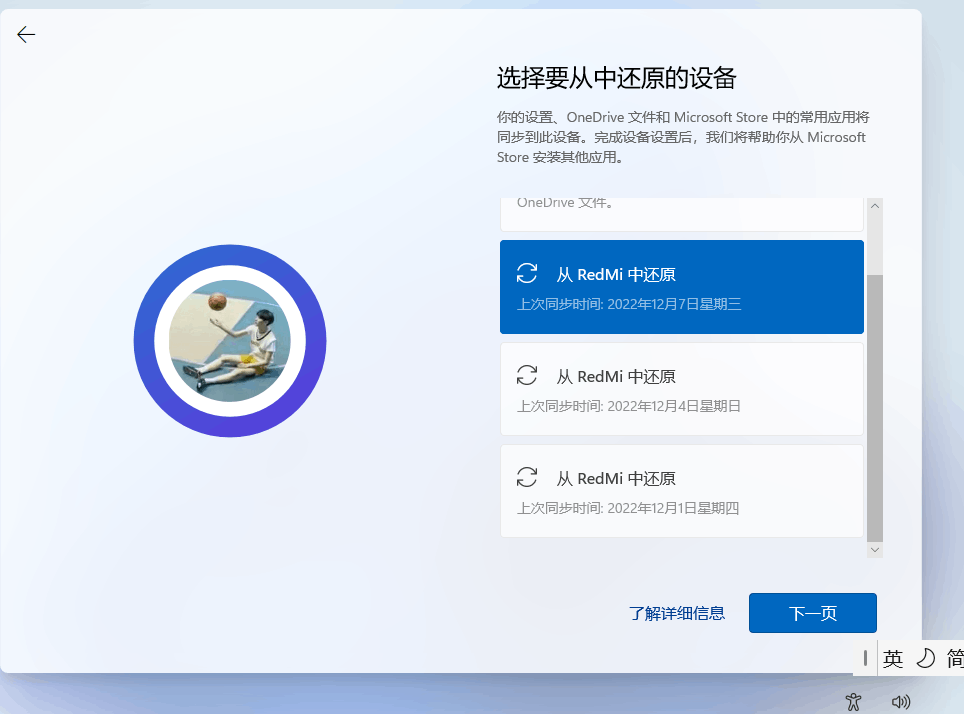Click heading 选择要从中还原的设备
Image resolution: width=964 pixels, height=714 pixels.
(x=617, y=78)
